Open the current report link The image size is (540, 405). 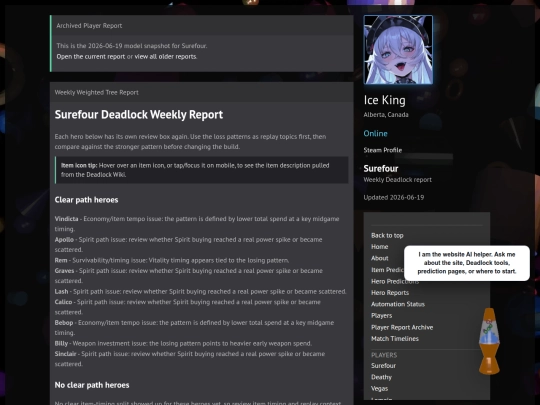click(91, 56)
